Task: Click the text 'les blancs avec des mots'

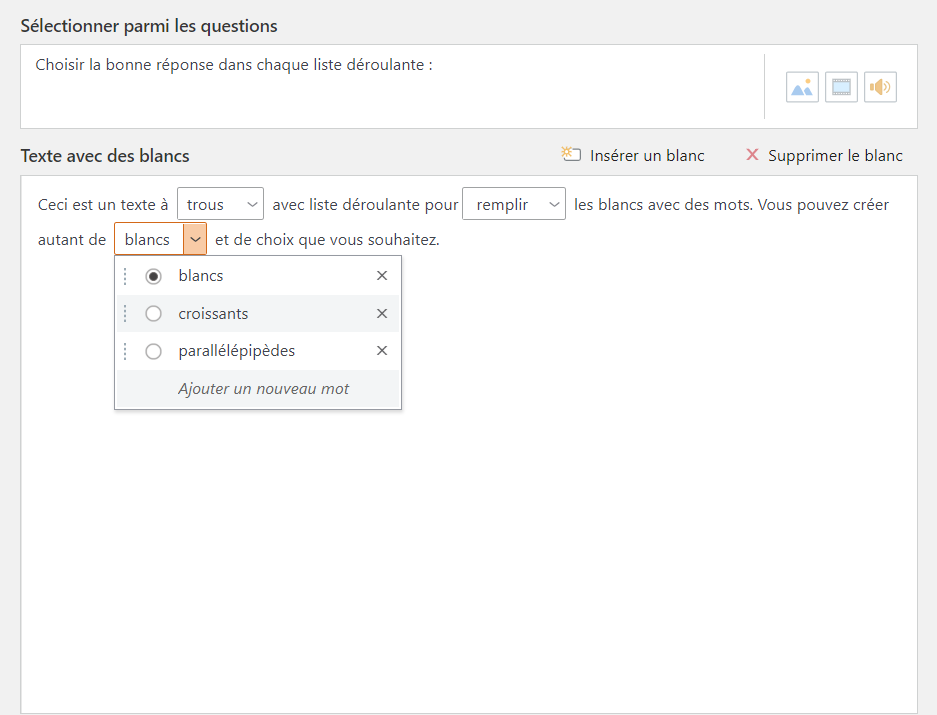Action: click(x=663, y=204)
